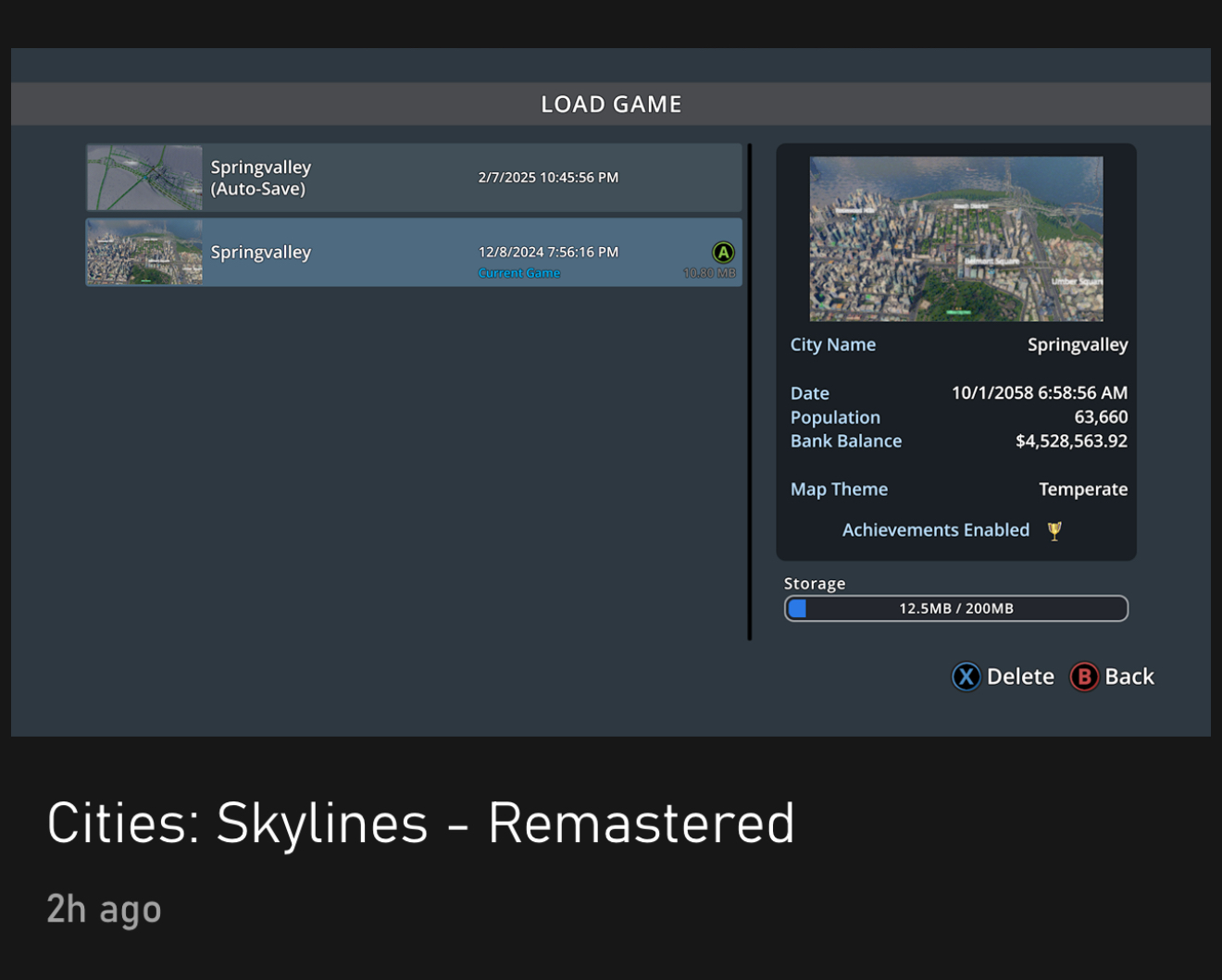Image resolution: width=1222 pixels, height=980 pixels.
Task: Click the Current Game label
Action: [x=519, y=273]
